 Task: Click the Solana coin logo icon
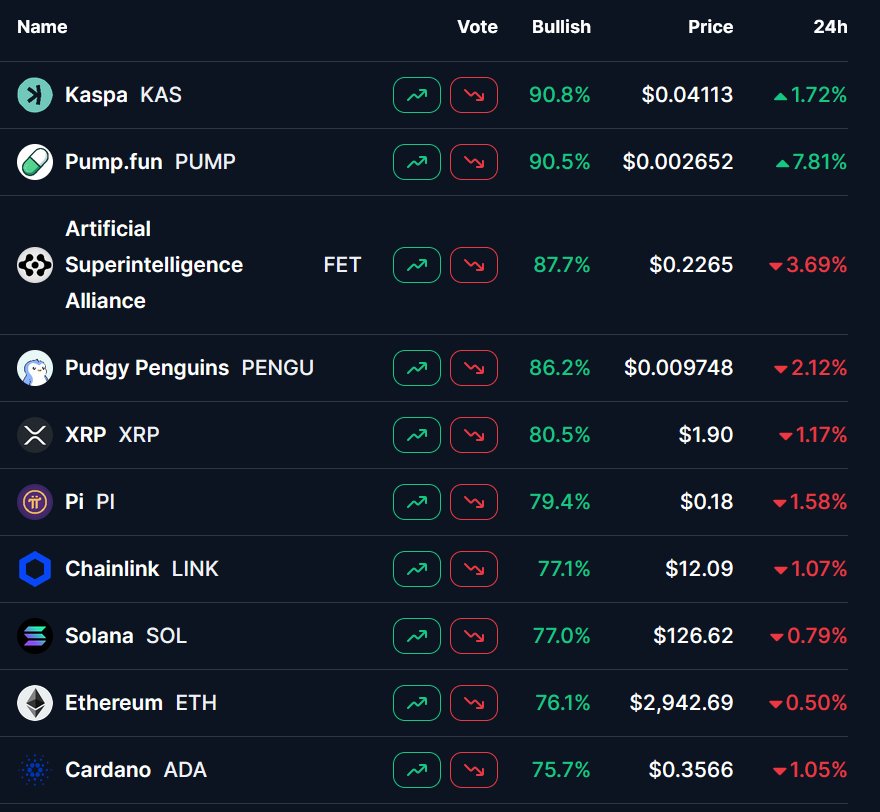coord(35,636)
